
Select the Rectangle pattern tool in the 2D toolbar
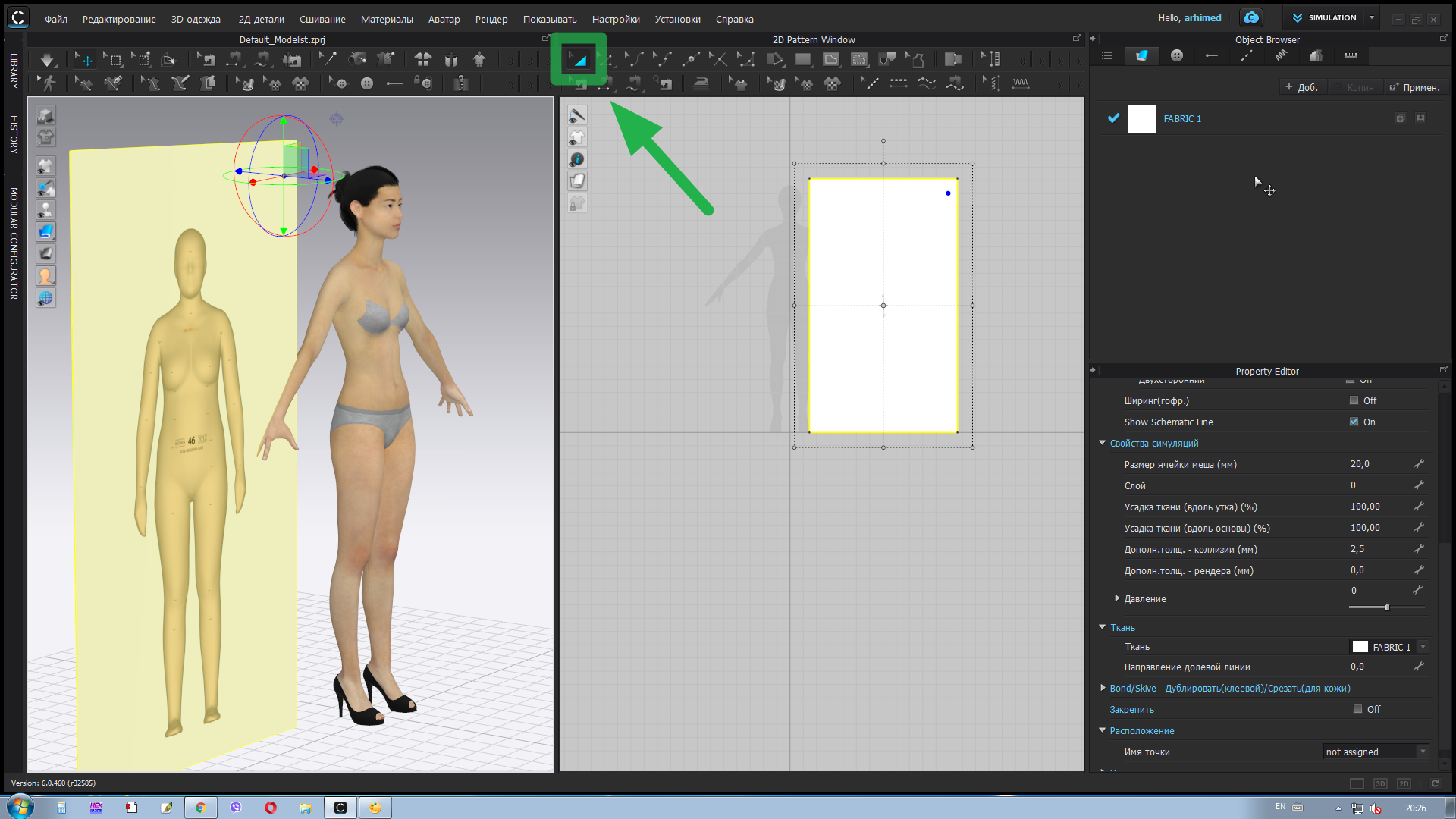coord(802,59)
